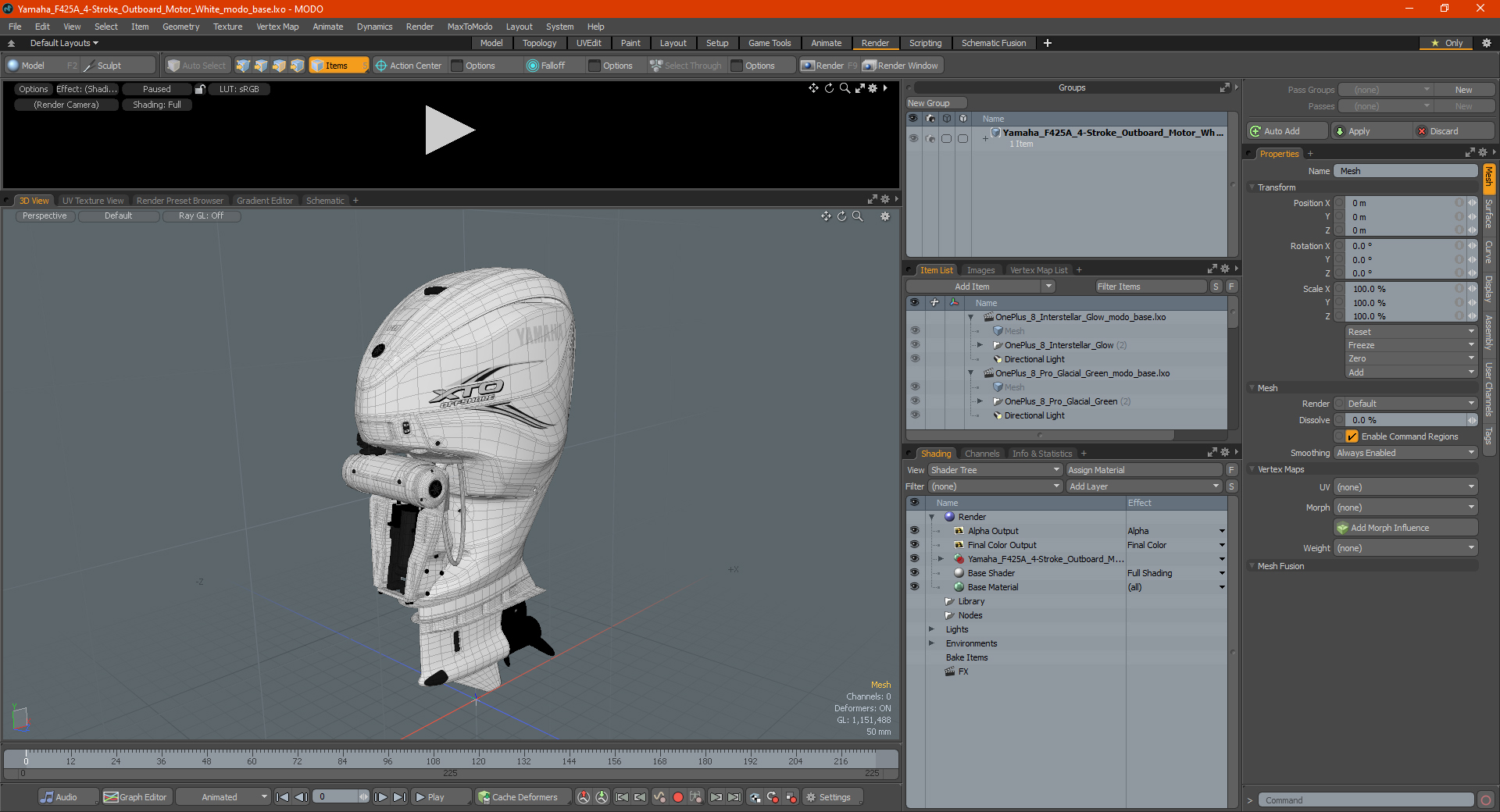The height and width of the screenshot is (812, 1500).
Task: Toggle the preview lock icon
Action: 200,89
